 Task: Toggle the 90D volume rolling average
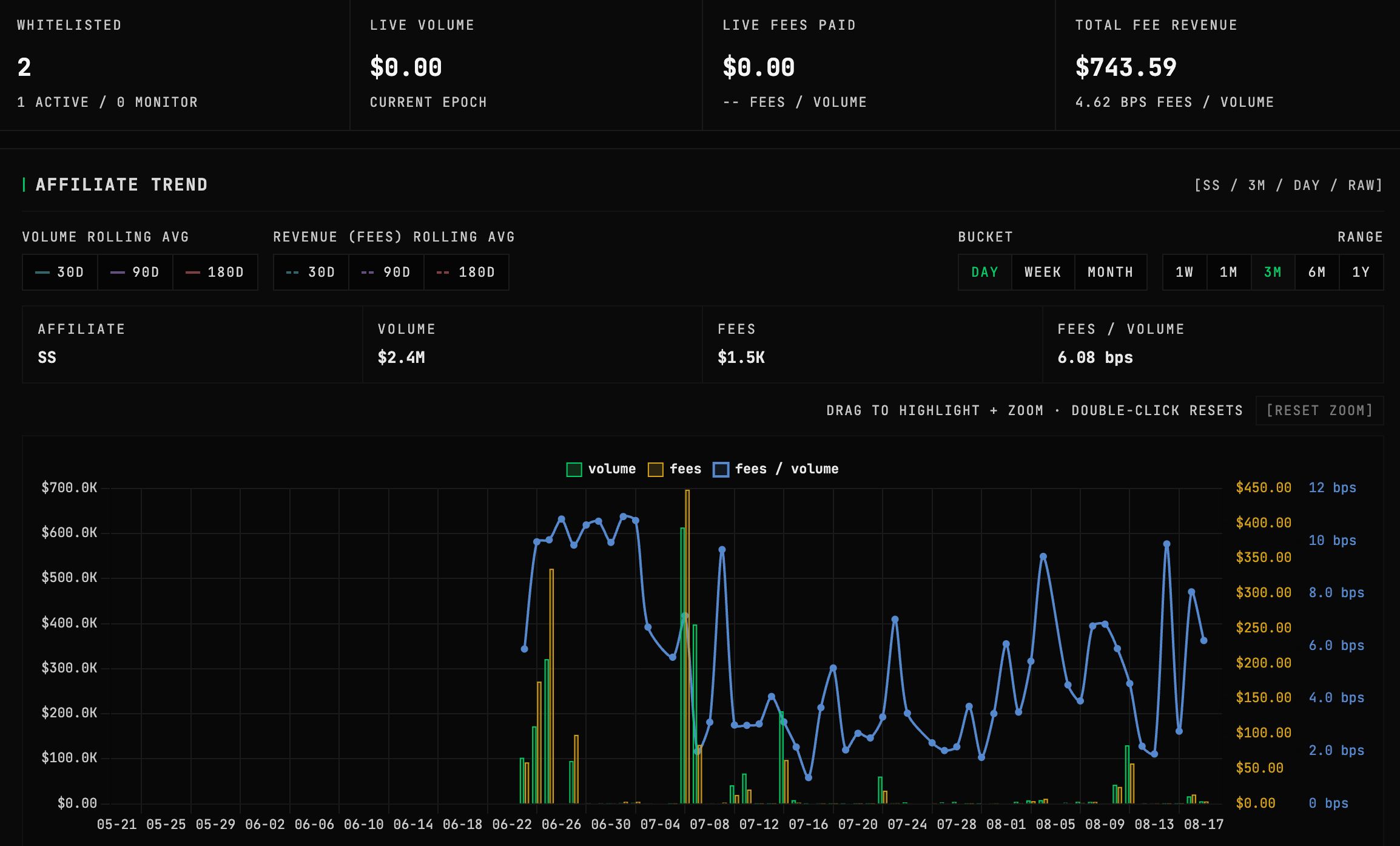(135, 272)
